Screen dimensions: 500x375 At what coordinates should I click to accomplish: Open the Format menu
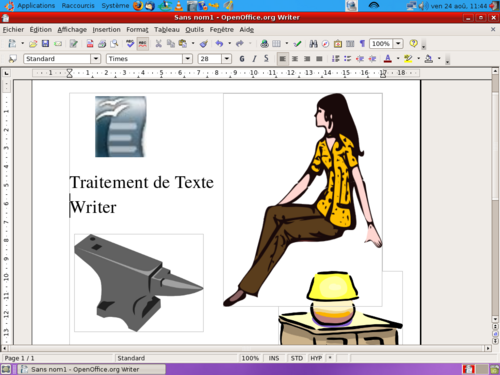click(137, 30)
